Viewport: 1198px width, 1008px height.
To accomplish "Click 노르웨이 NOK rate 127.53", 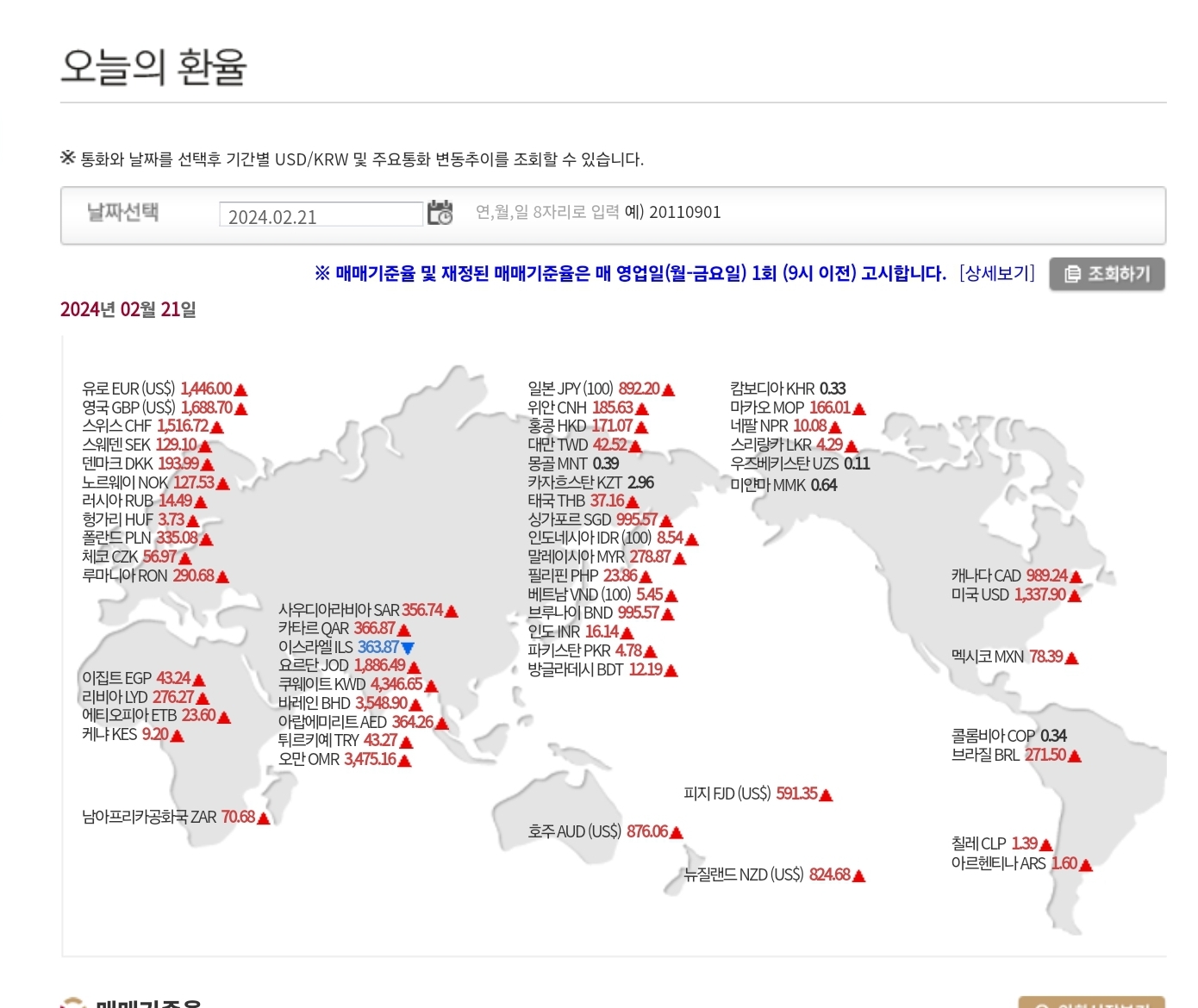I will (194, 483).
